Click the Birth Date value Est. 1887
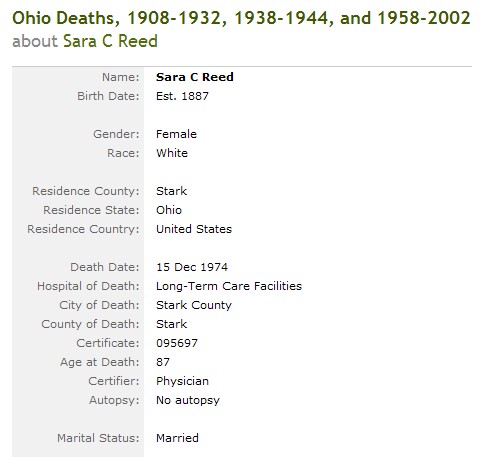 (182, 96)
